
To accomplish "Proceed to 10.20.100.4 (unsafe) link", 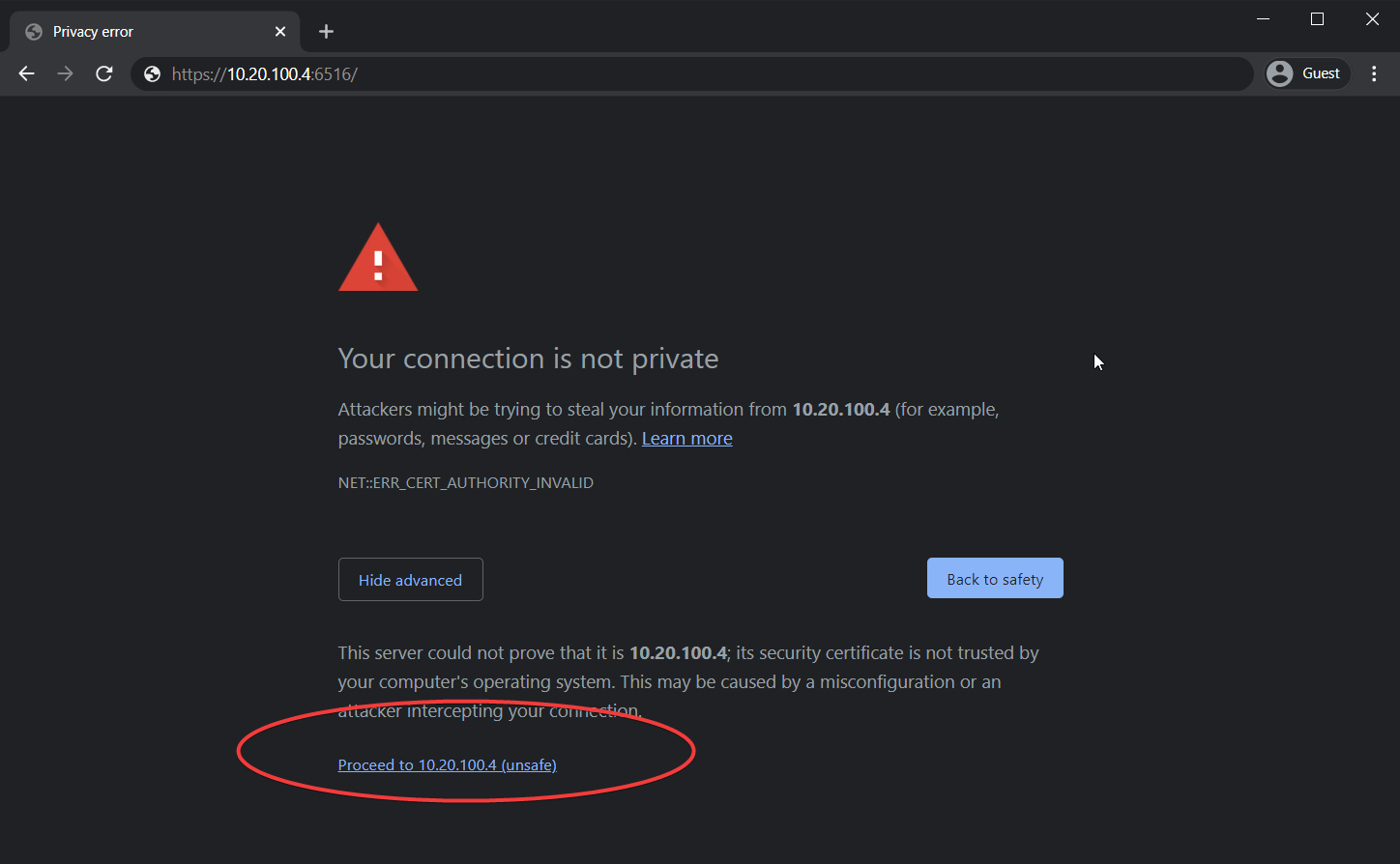I will point(447,764).
